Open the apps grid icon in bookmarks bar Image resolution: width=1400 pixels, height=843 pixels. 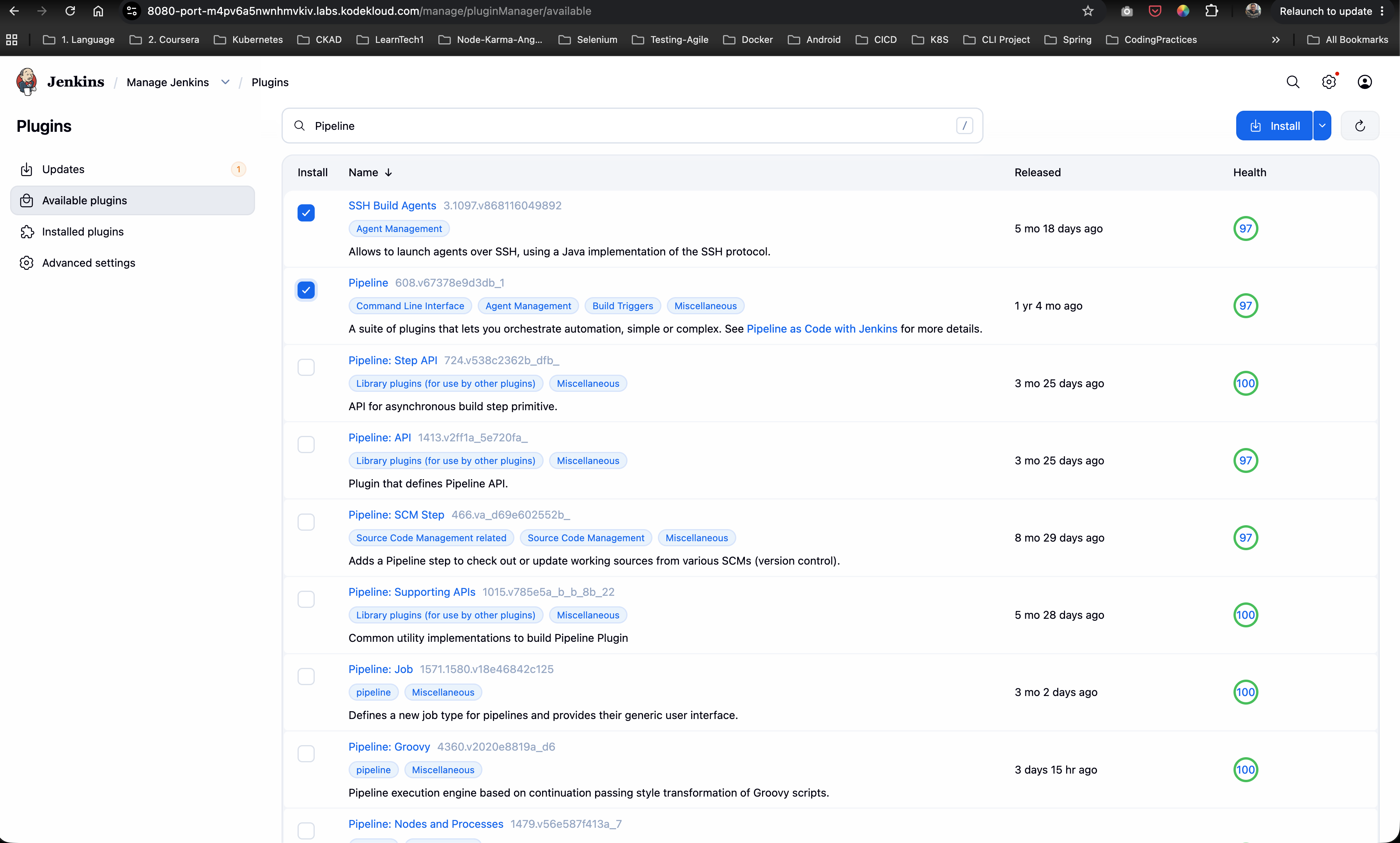(x=11, y=39)
